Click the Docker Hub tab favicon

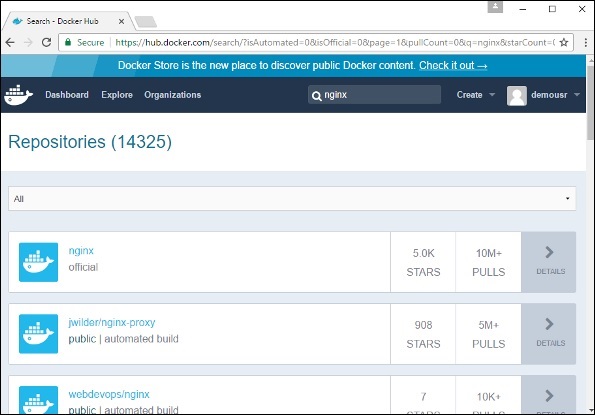click(x=17, y=21)
